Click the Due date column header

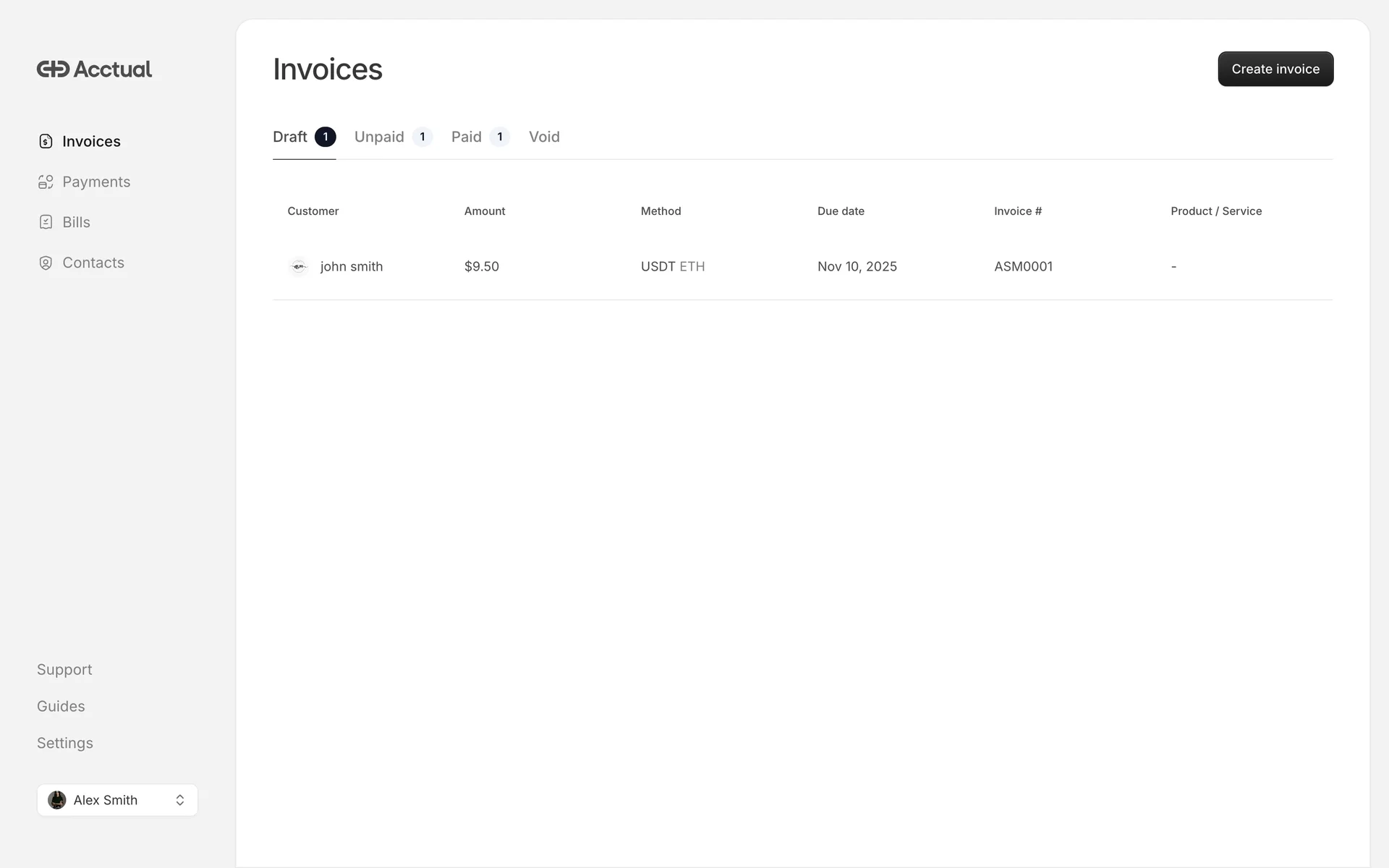click(841, 211)
